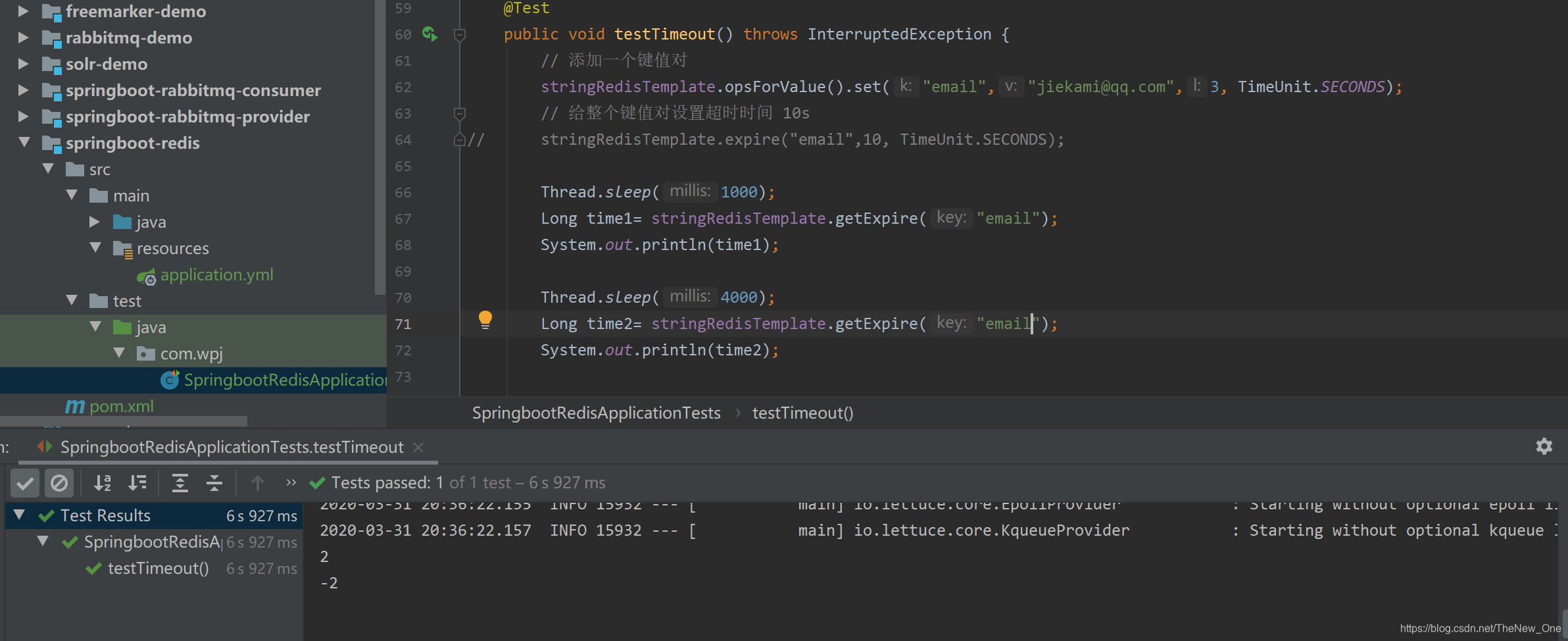The height and width of the screenshot is (641, 1568).
Task: Click the Spring leaf icon of application.yml
Action: click(x=146, y=276)
